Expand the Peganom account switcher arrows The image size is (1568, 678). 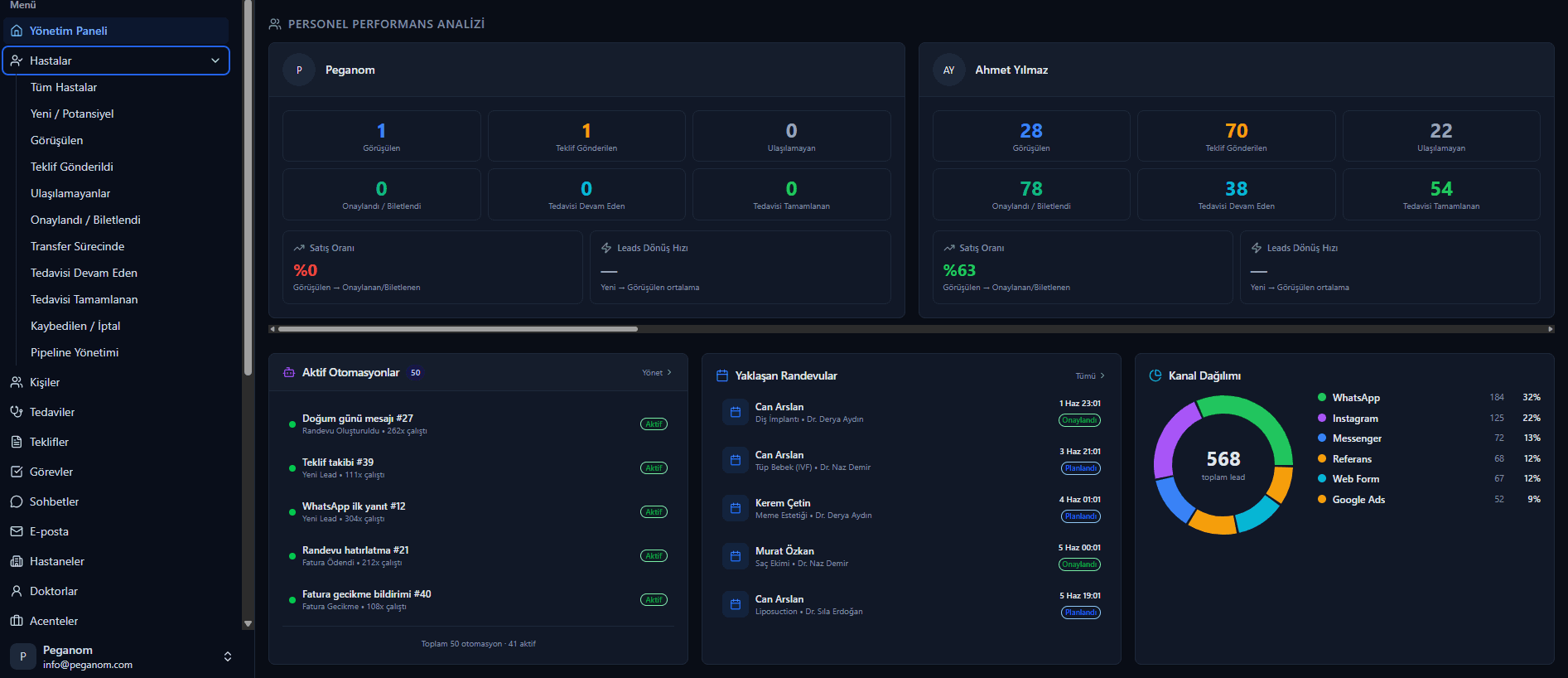tap(228, 656)
